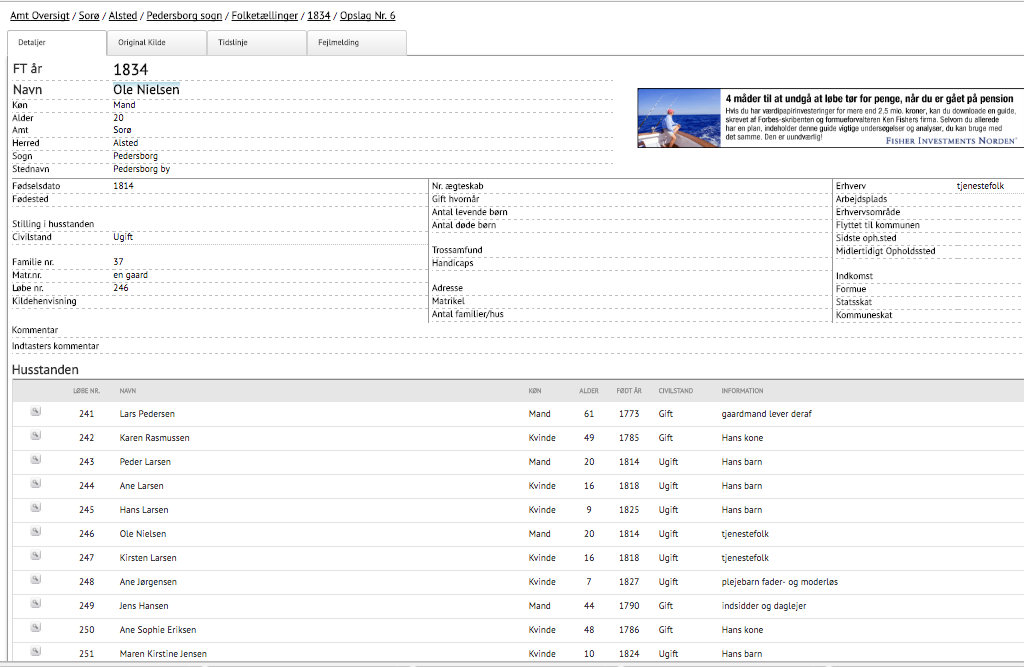The image size is (1024, 667).
Task: Click 'indsidder og daglejer' information cell
Action: [x=764, y=606]
